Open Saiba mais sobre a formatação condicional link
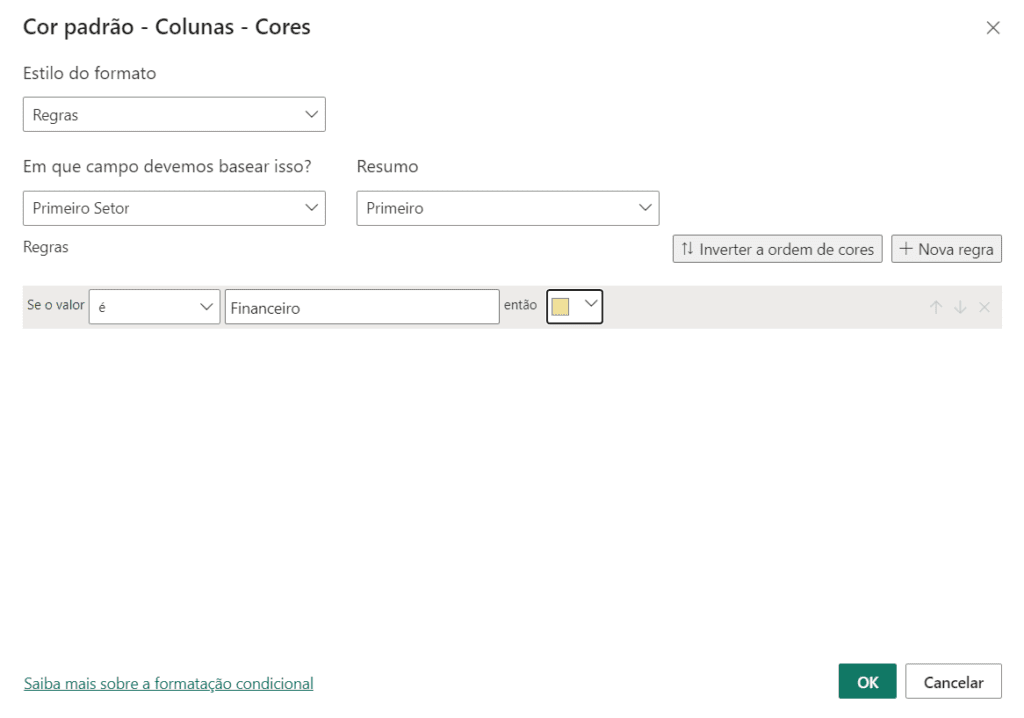The image size is (1024, 718). click(168, 684)
